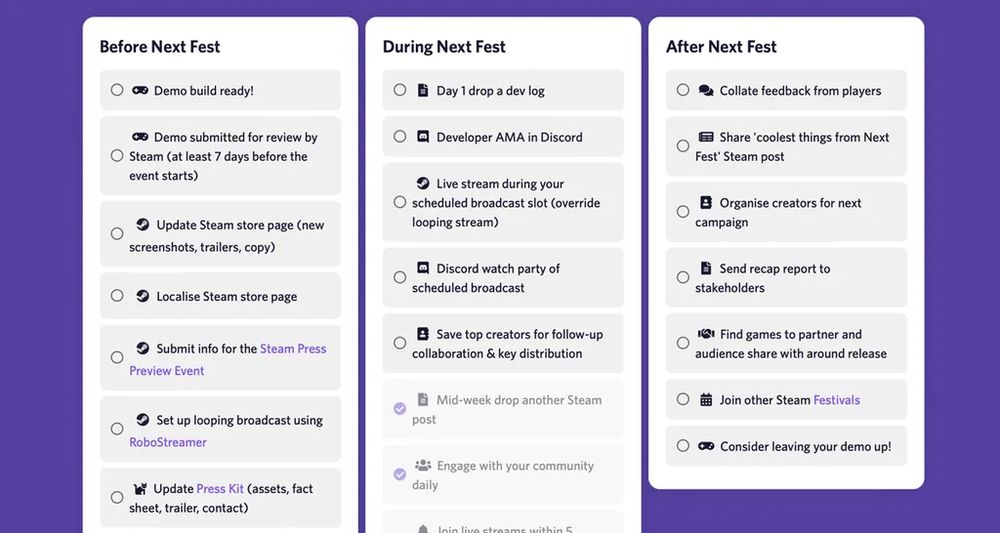The width and height of the screenshot is (1000, 533).
Task: Click Steam icon next to Localise Steam store page
Action: [x=143, y=296]
